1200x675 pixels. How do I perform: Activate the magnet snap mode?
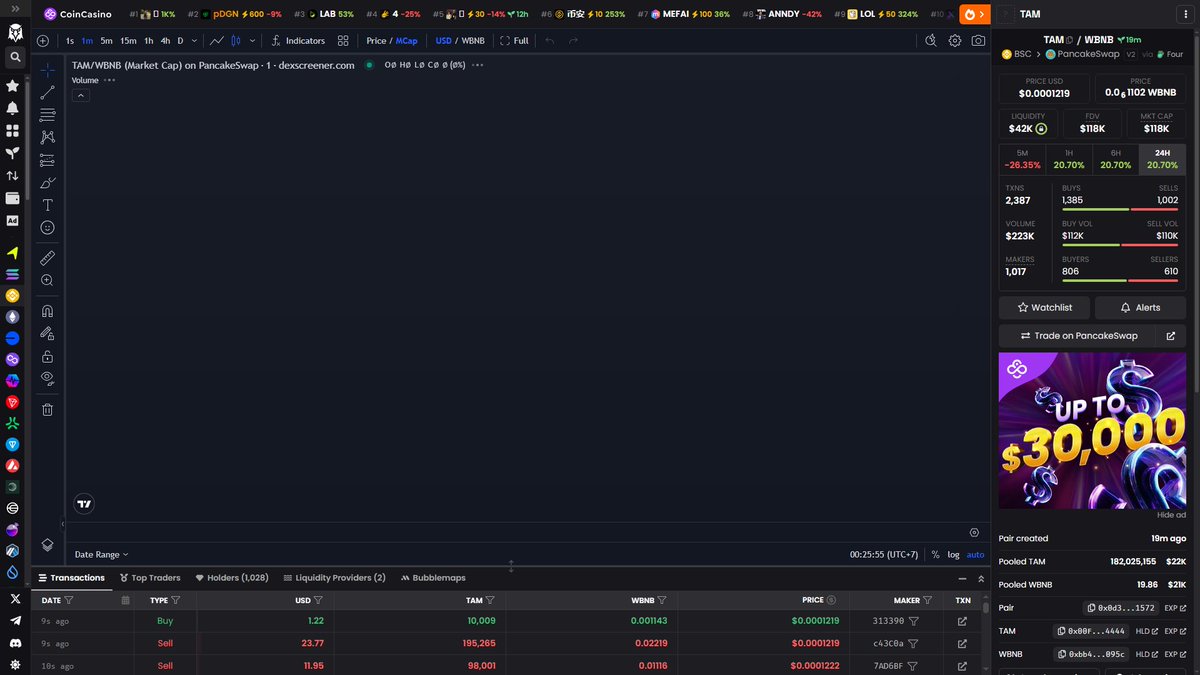(x=47, y=311)
